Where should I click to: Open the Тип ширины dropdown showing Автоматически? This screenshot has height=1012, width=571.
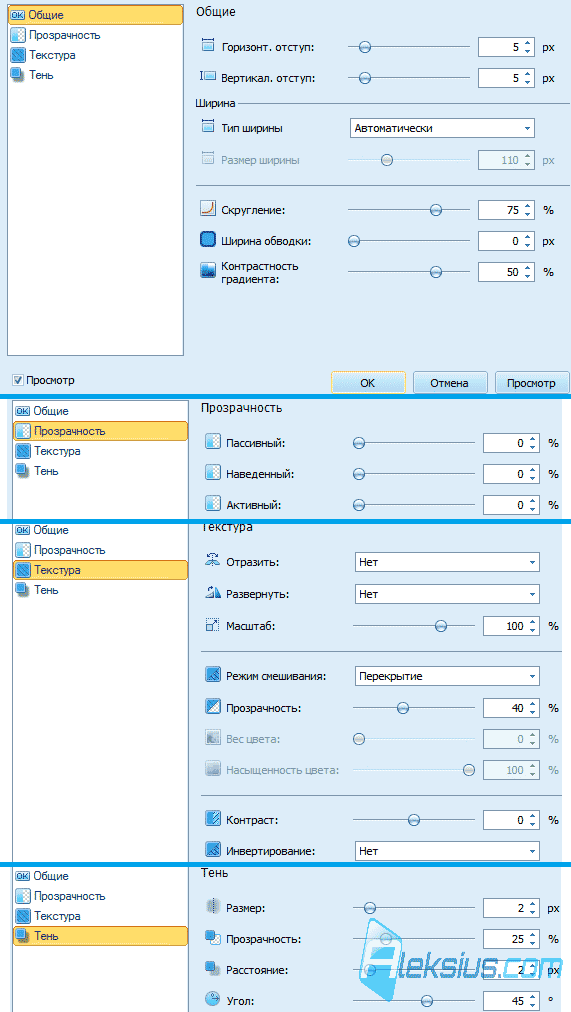point(441,128)
